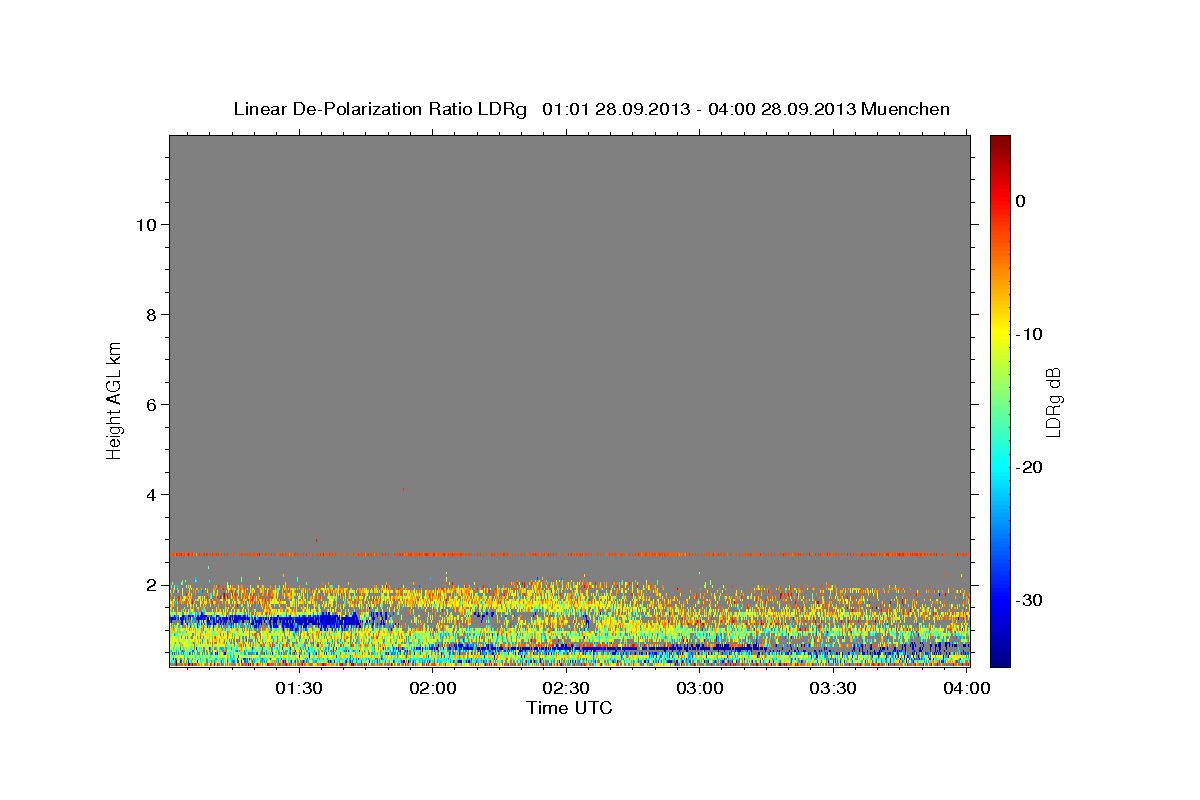Click the 04:00 time tick label
Viewport: 1200px width, 800px height.
point(967,688)
